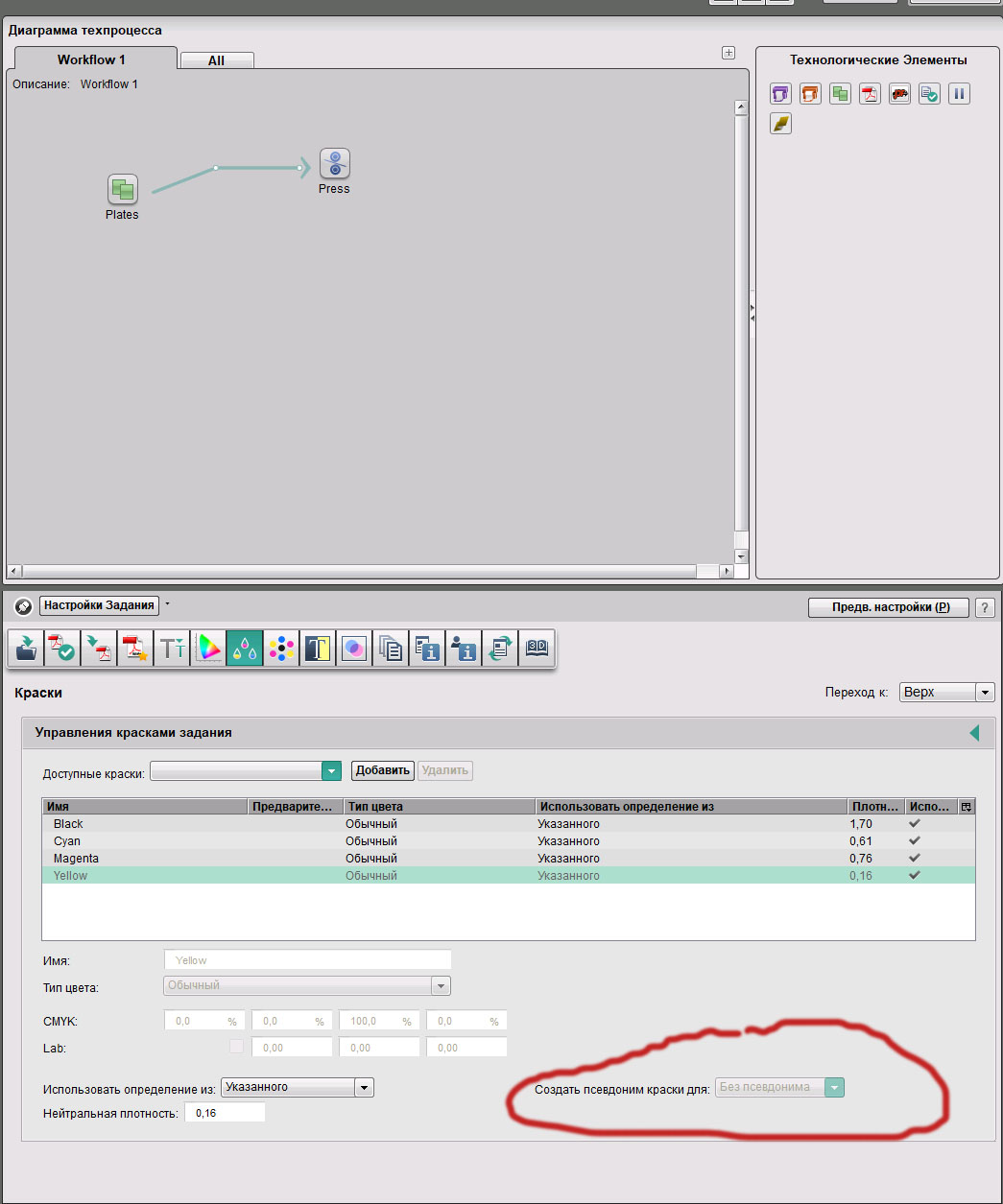Click the Добавить button

(383, 770)
